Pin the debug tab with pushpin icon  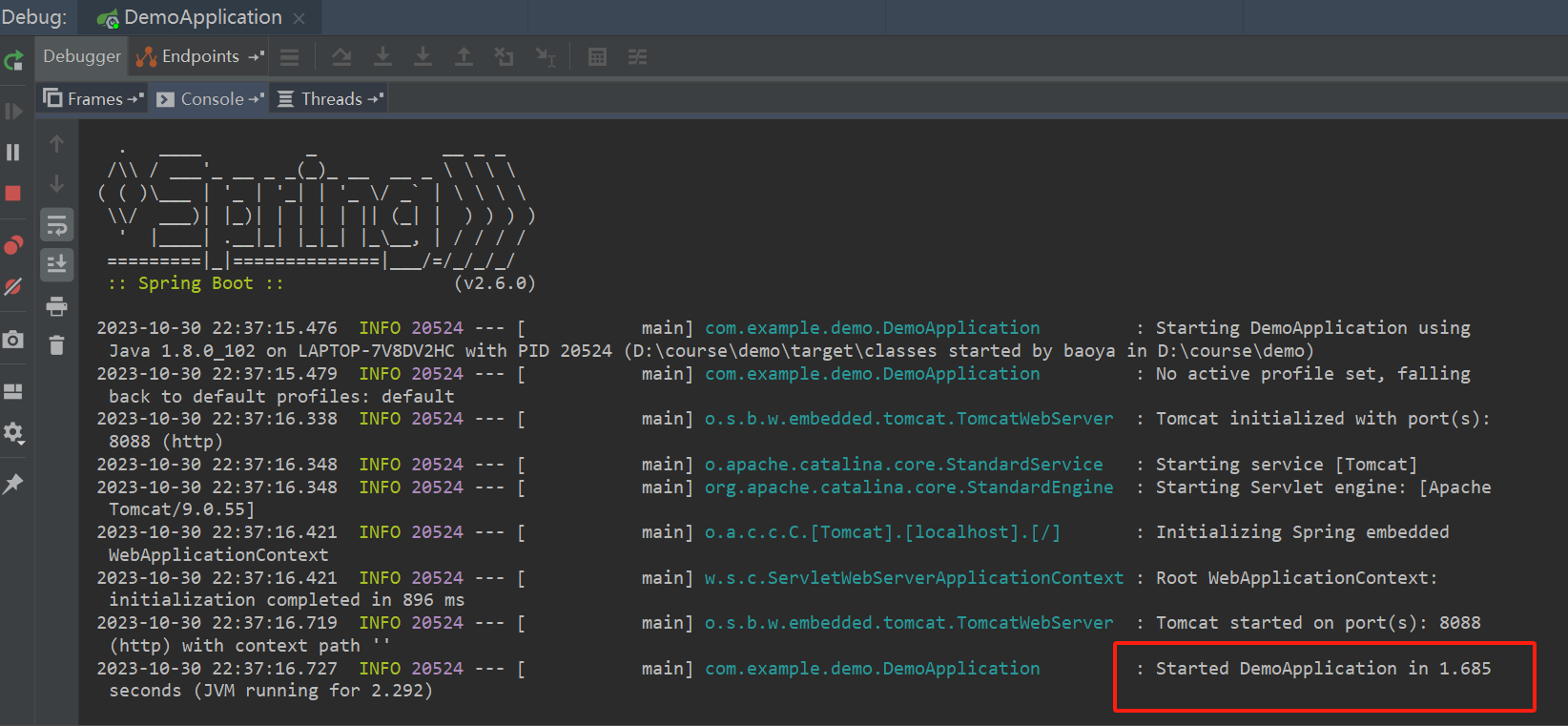tap(13, 484)
